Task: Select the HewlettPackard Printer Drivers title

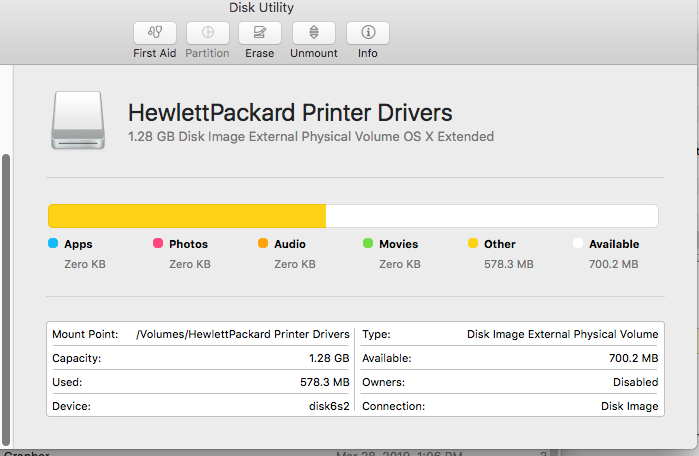Action: pos(290,112)
